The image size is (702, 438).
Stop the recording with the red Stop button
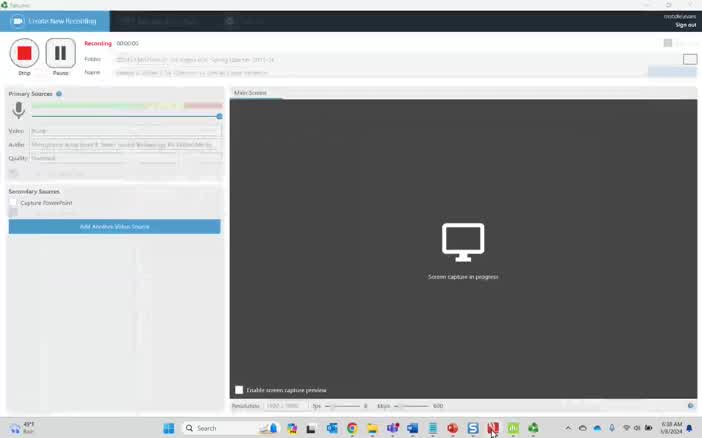coord(24,53)
